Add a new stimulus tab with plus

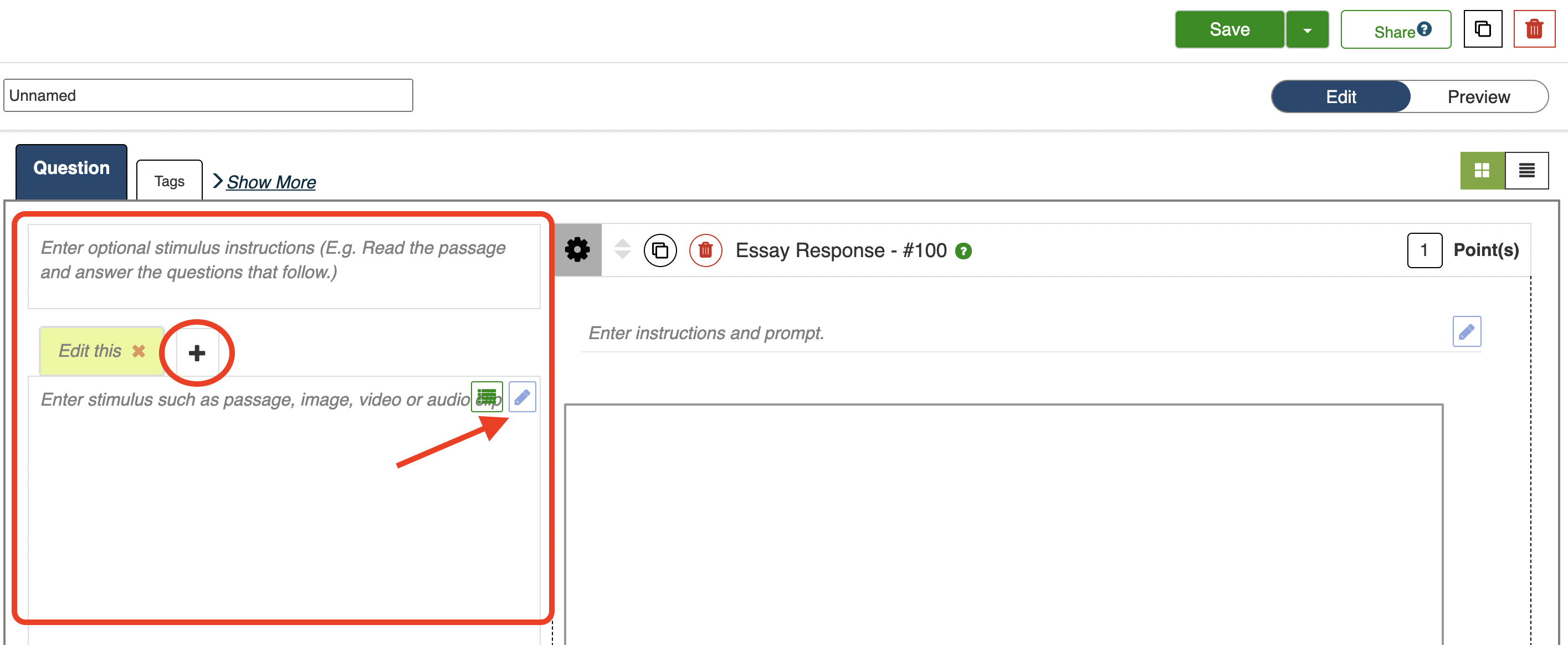[197, 352]
